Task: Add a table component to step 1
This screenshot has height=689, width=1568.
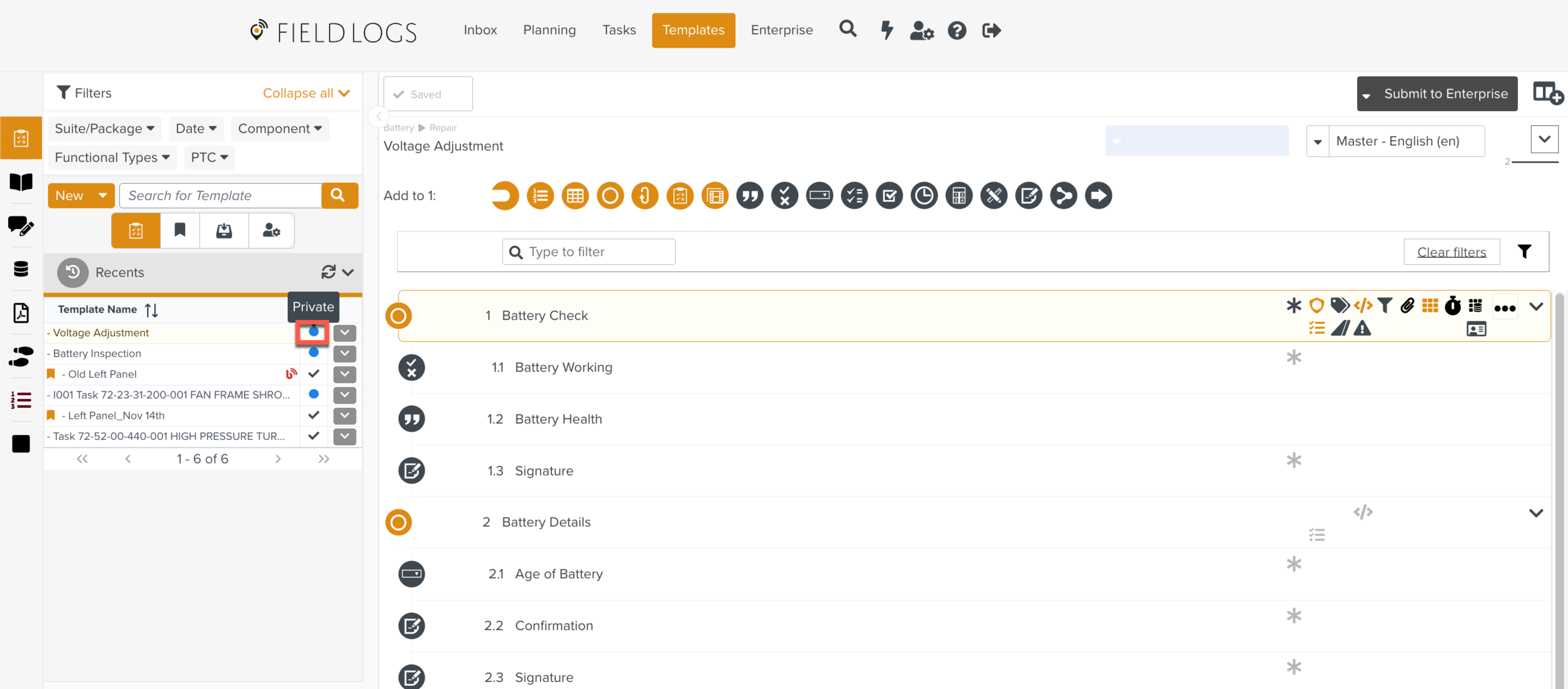Action: point(575,196)
